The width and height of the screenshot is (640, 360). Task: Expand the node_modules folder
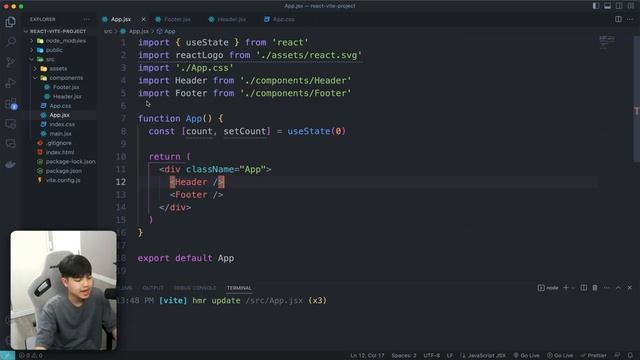pos(59,40)
